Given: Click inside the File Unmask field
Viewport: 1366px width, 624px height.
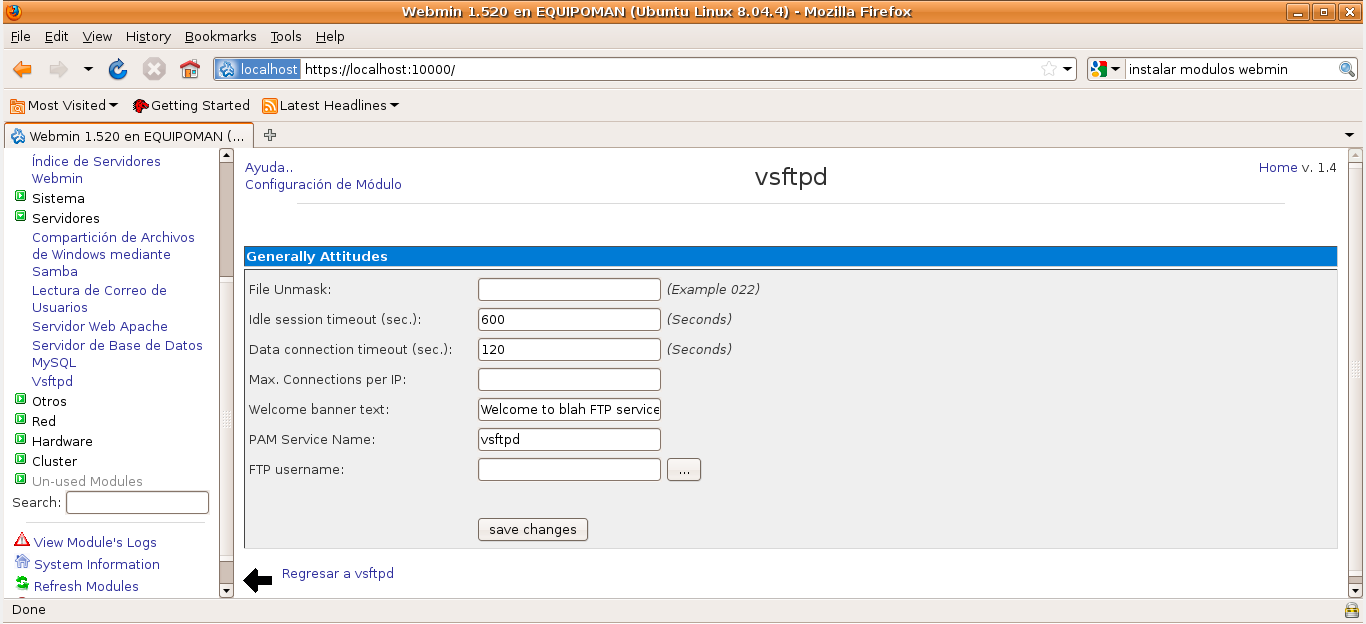Looking at the screenshot, I should click(x=568, y=289).
